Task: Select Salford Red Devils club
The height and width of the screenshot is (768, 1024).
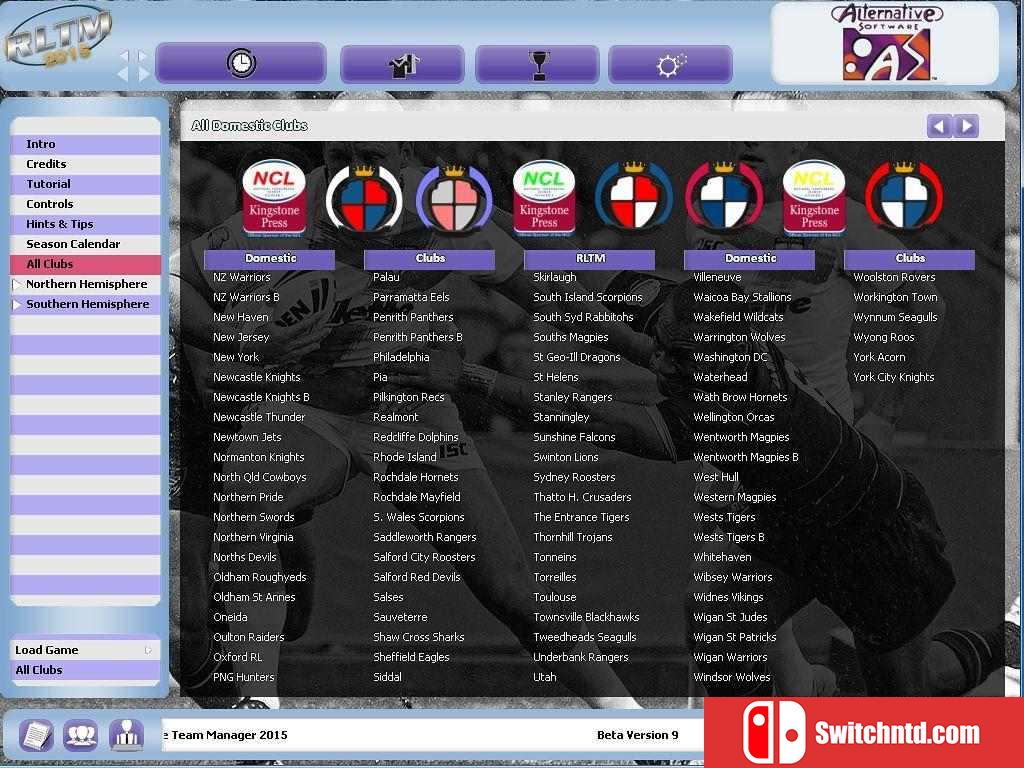Action: [417, 577]
